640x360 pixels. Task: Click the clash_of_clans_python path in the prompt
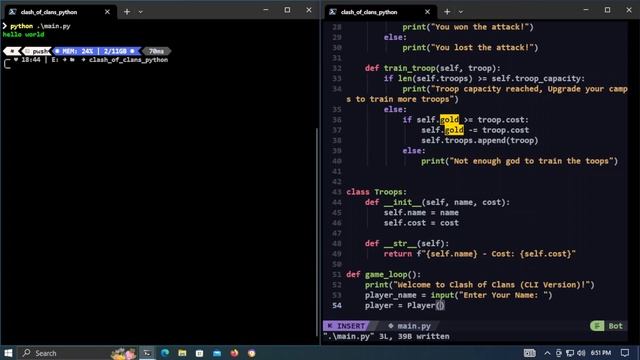tap(128, 60)
